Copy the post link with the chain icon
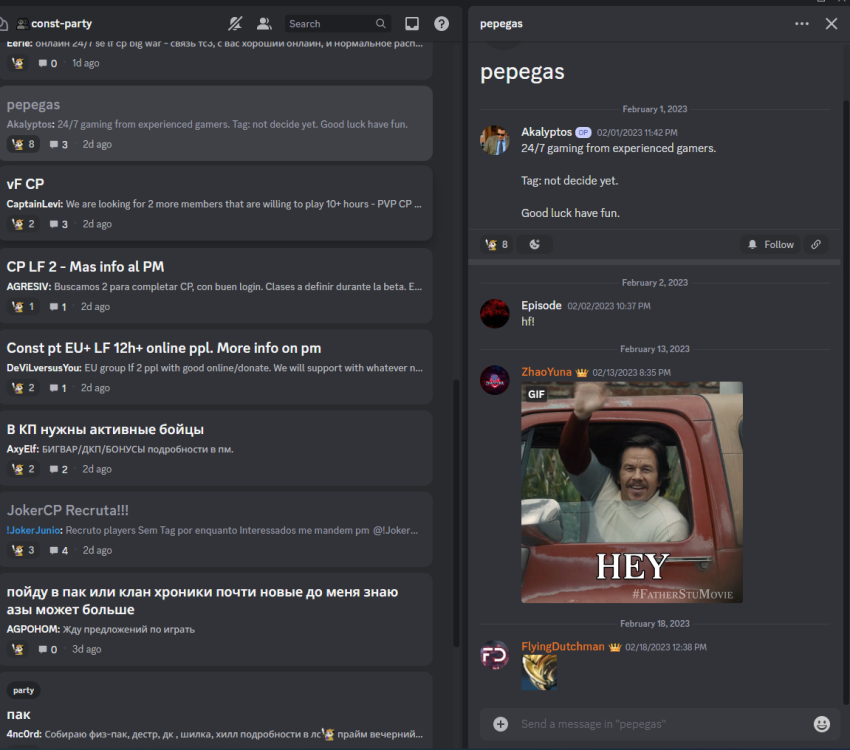The image size is (850, 750). (x=816, y=244)
